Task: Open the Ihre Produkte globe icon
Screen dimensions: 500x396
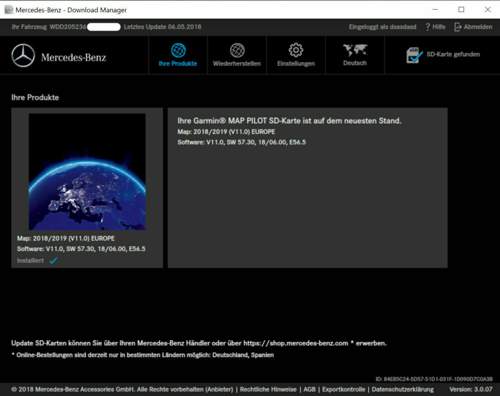Action: point(178,50)
